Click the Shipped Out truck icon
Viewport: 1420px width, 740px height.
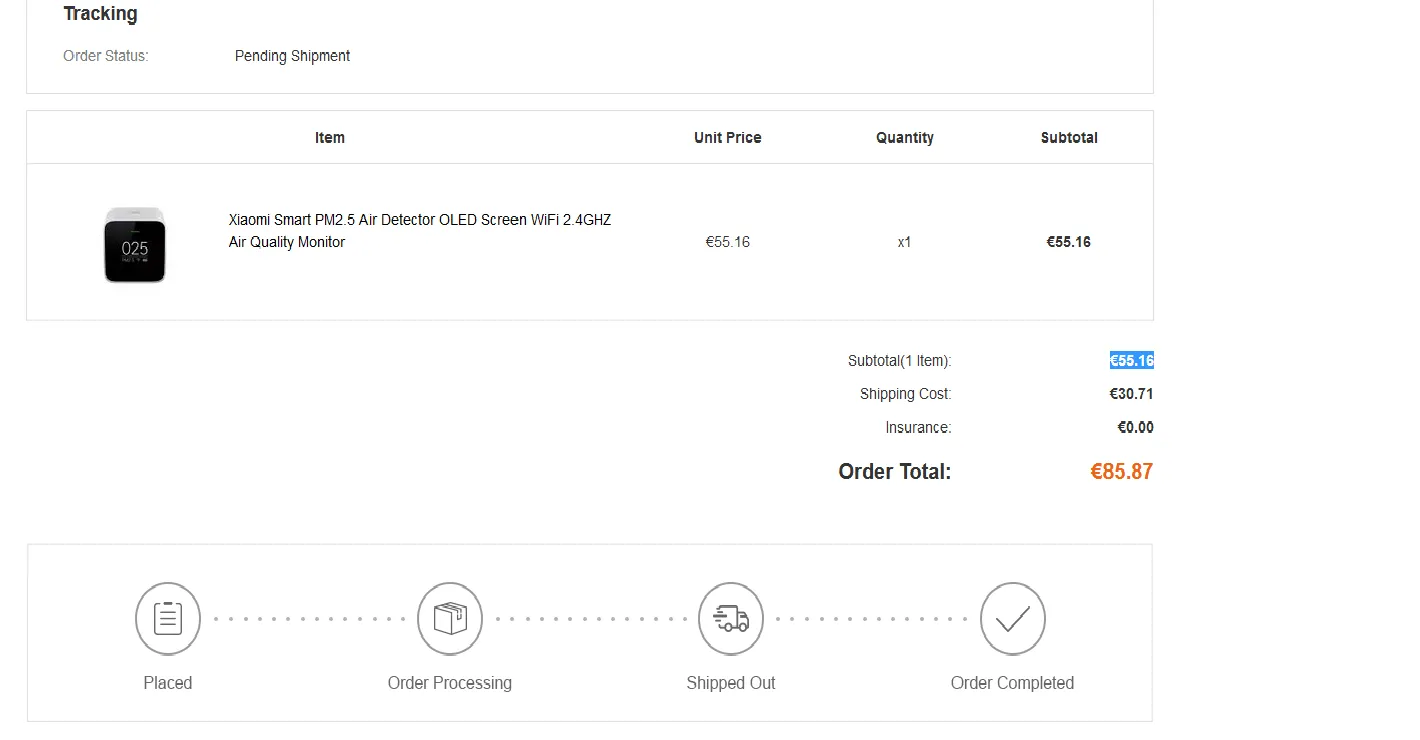[x=731, y=619]
